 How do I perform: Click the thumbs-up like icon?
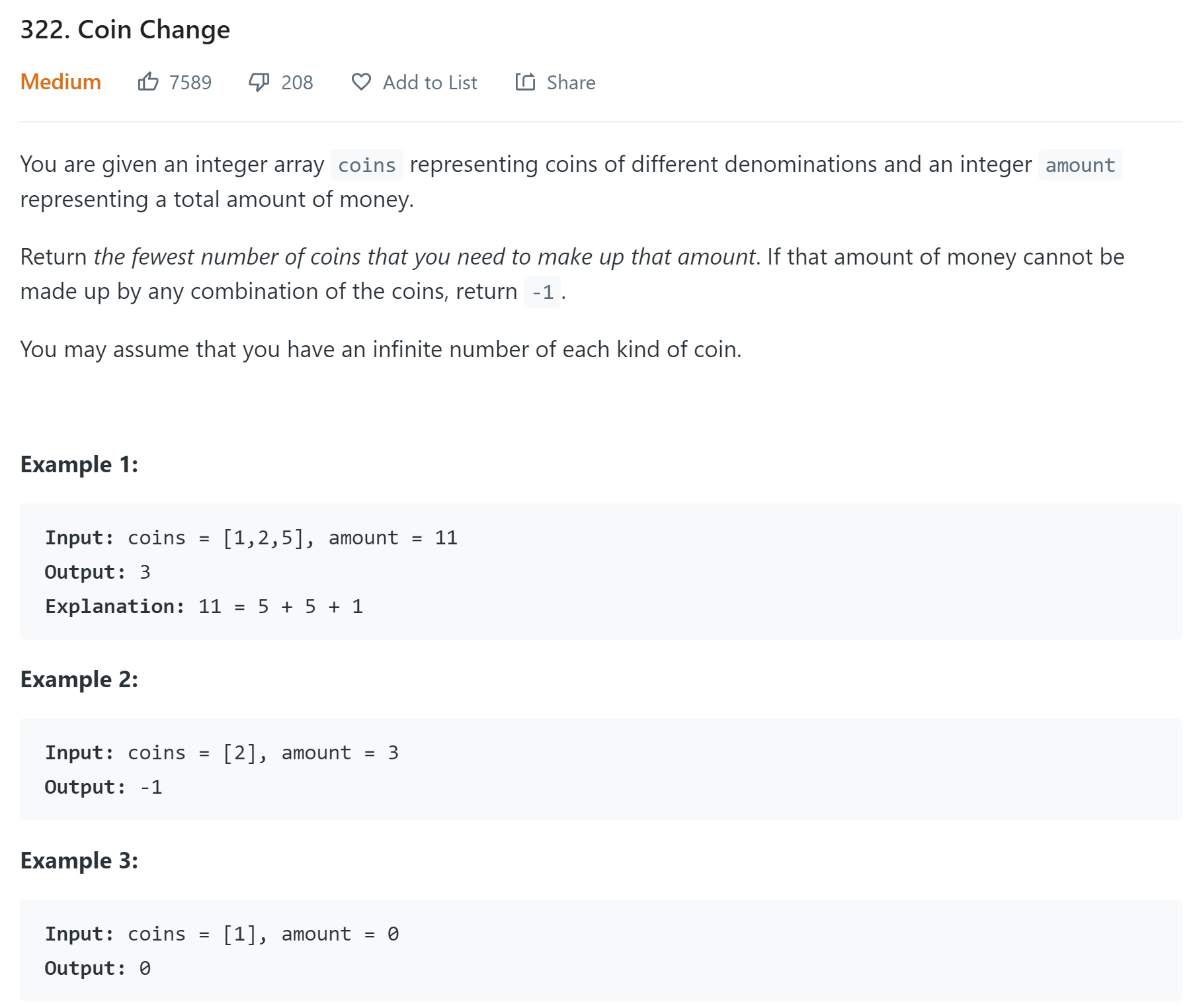(148, 81)
